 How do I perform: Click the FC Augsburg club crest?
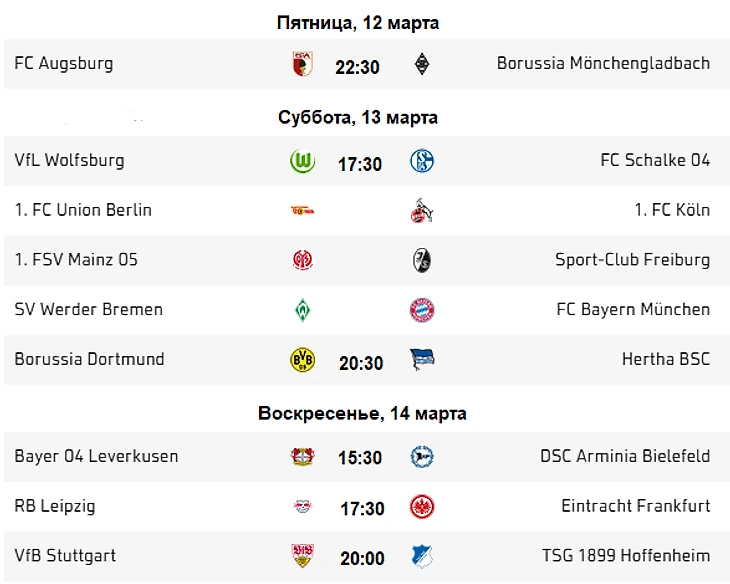pos(302,65)
